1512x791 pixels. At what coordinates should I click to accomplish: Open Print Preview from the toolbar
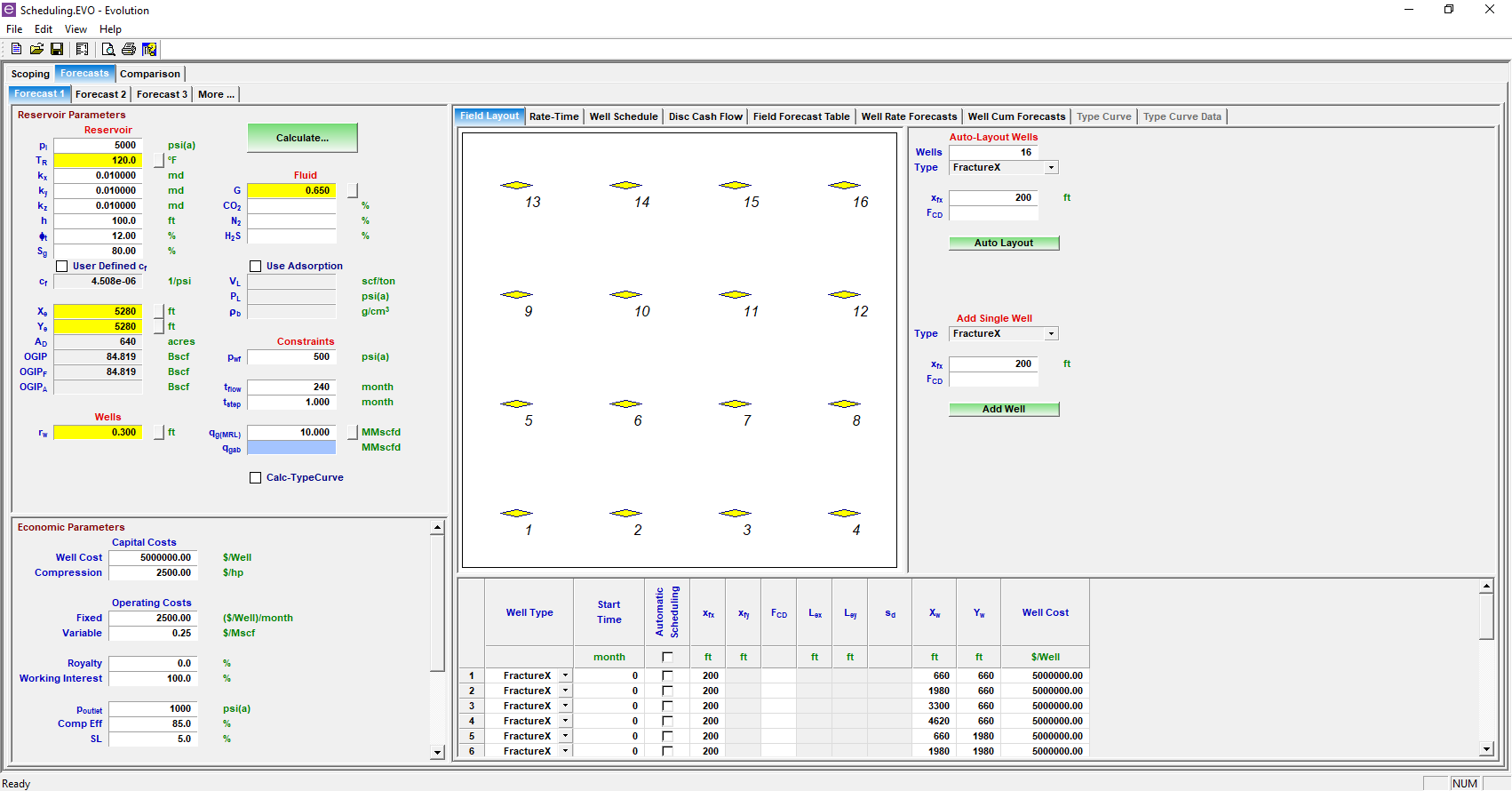point(108,49)
